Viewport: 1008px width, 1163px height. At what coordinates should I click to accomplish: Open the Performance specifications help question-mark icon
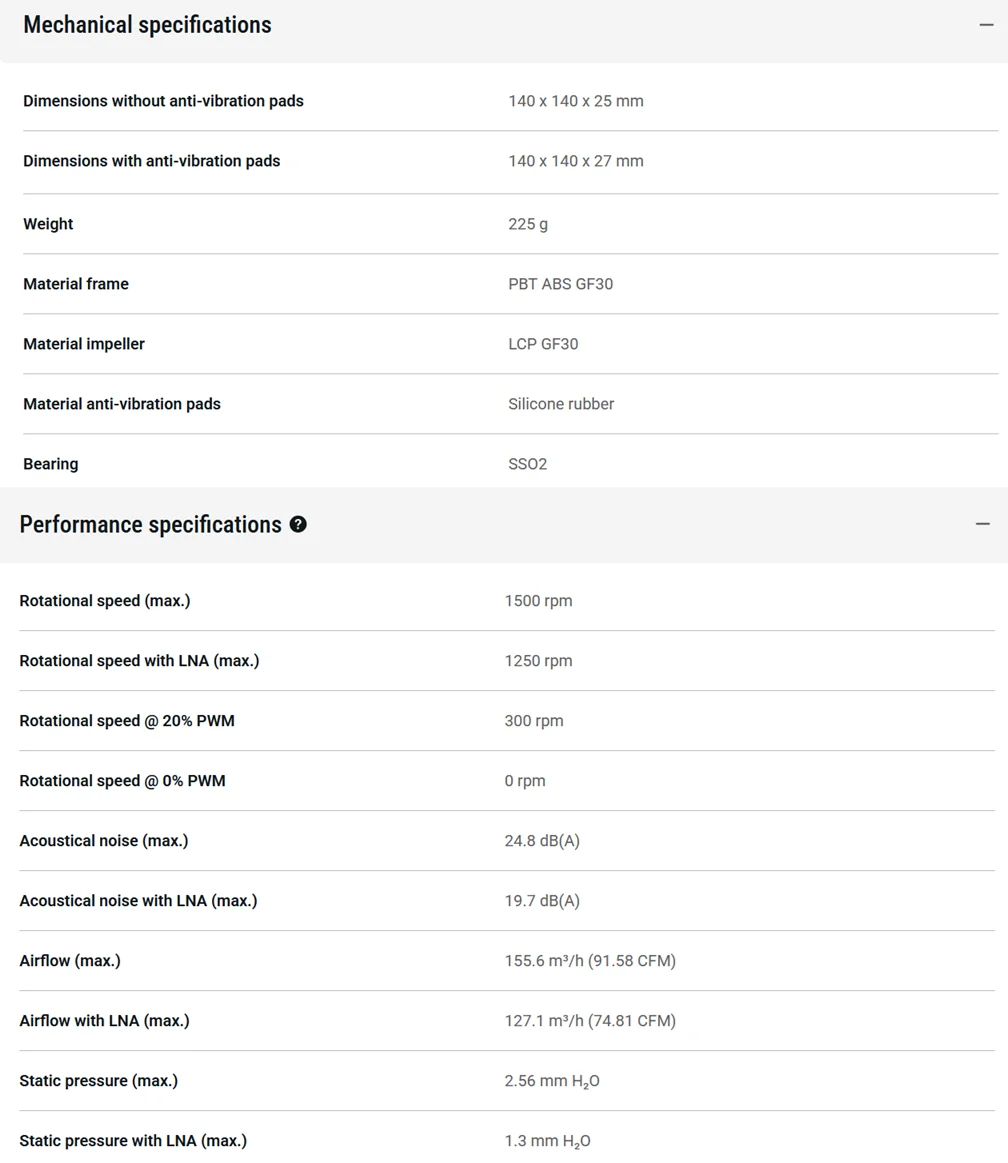pos(298,524)
